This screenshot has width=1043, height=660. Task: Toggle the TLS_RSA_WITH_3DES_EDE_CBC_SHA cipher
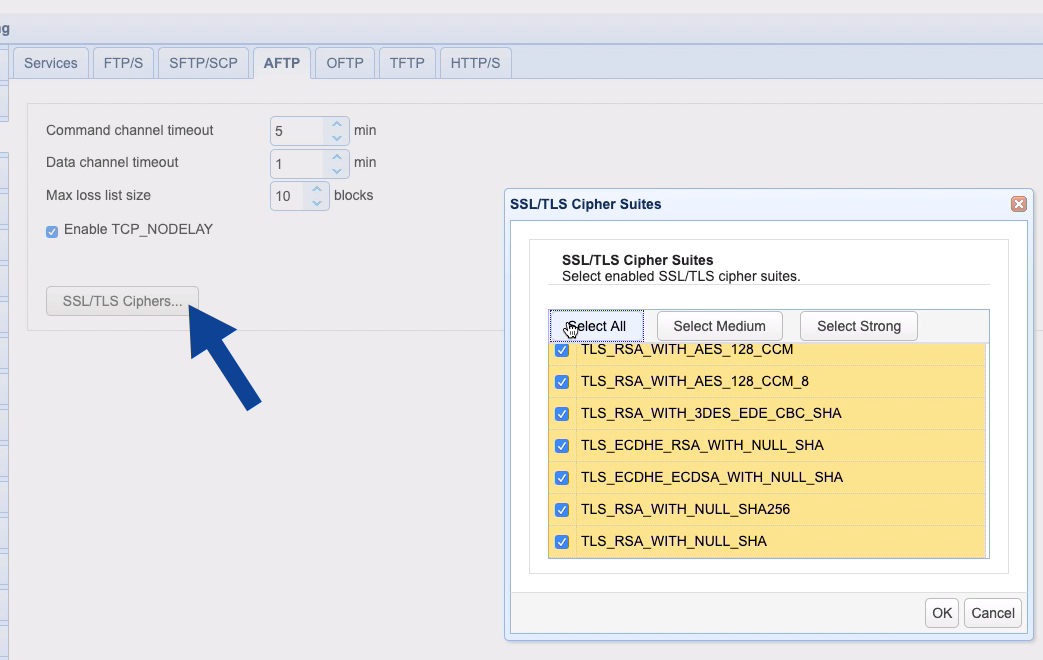(x=562, y=413)
